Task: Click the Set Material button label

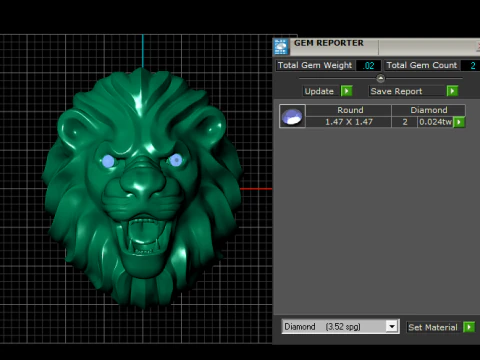Action: pyautogui.click(x=433, y=327)
